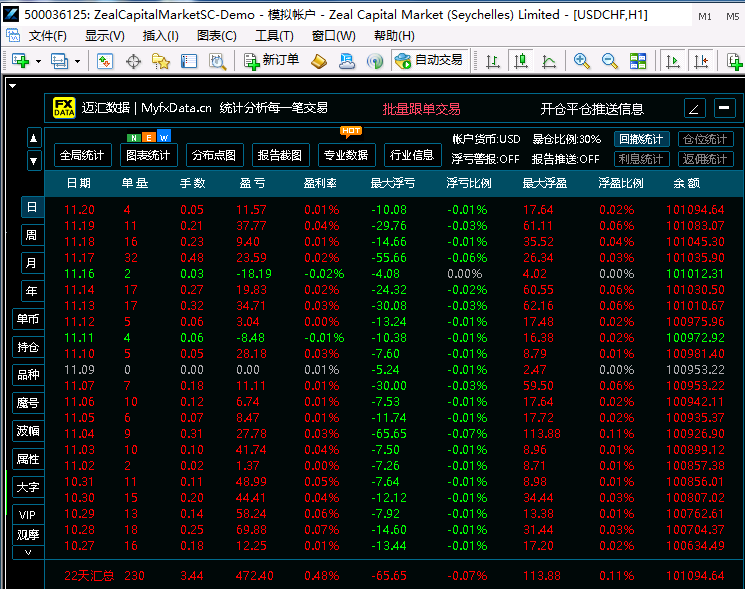Switch to 日 daily view tab
The width and height of the screenshot is (745, 589).
(32, 207)
